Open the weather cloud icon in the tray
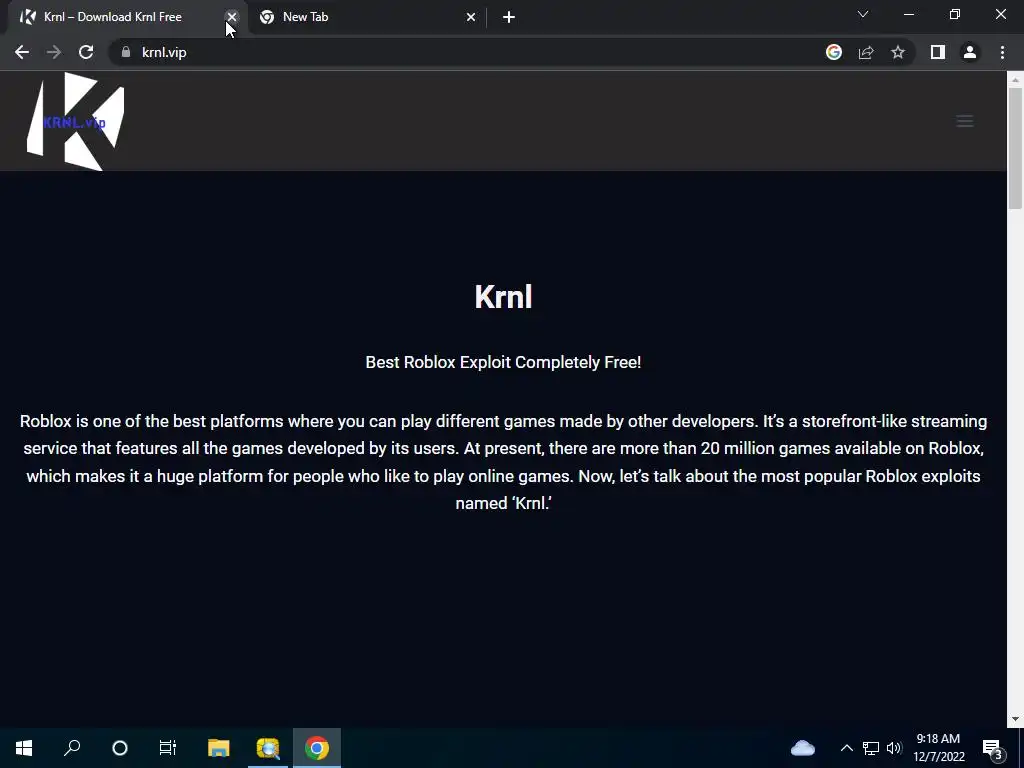1024x768 pixels. tap(803, 748)
